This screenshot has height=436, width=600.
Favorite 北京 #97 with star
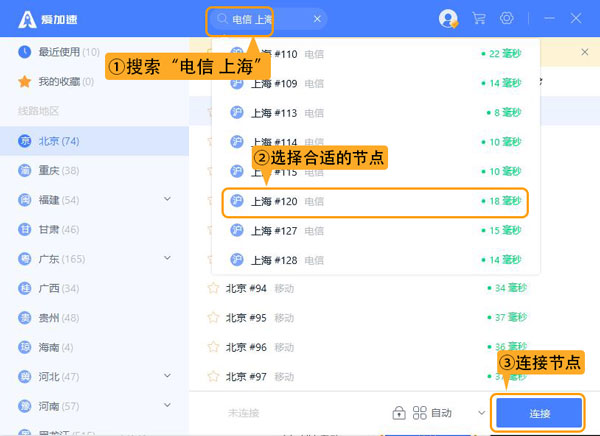(213, 376)
